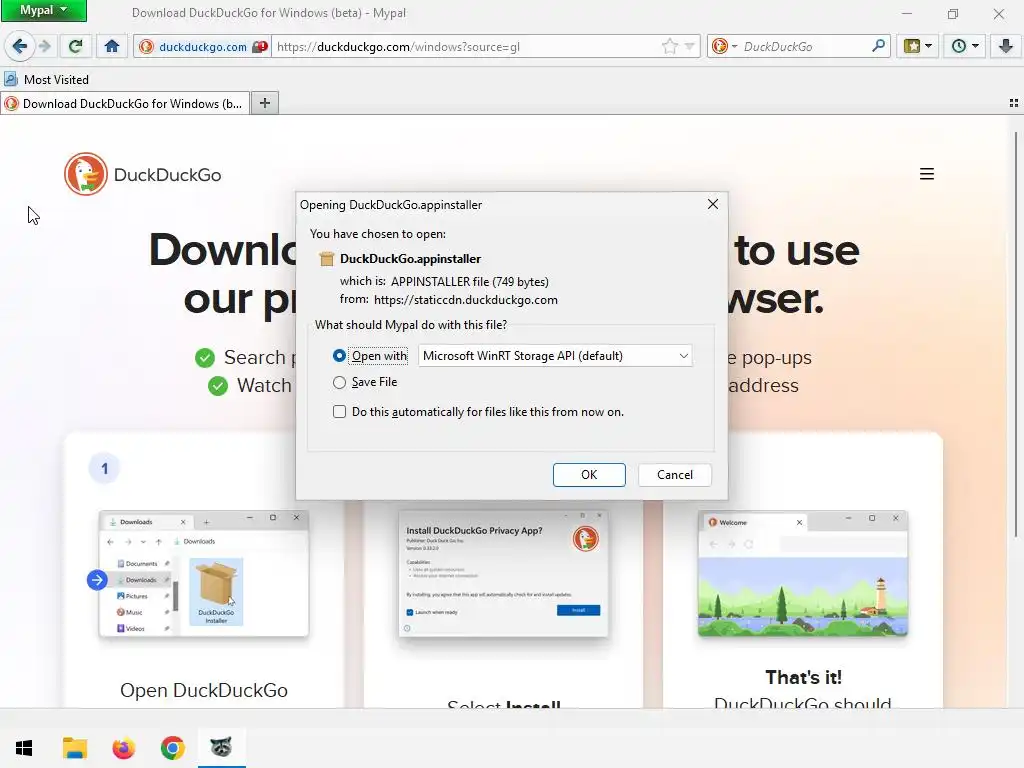Launch Chrome from taskbar
The height and width of the screenshot is (768, 1024).
(x=172, y=748)
